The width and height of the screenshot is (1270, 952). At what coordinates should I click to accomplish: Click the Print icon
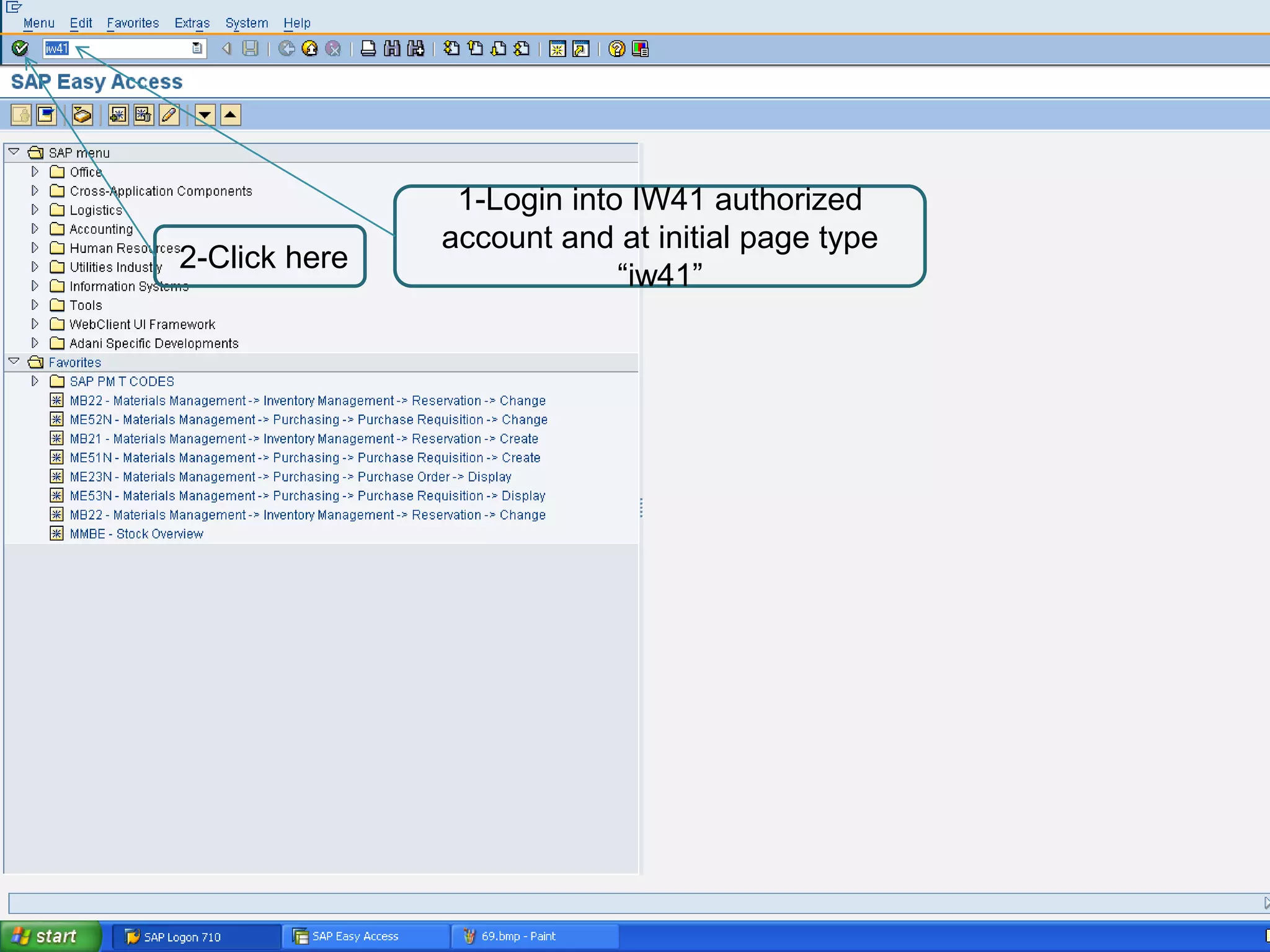click(368, 48)
